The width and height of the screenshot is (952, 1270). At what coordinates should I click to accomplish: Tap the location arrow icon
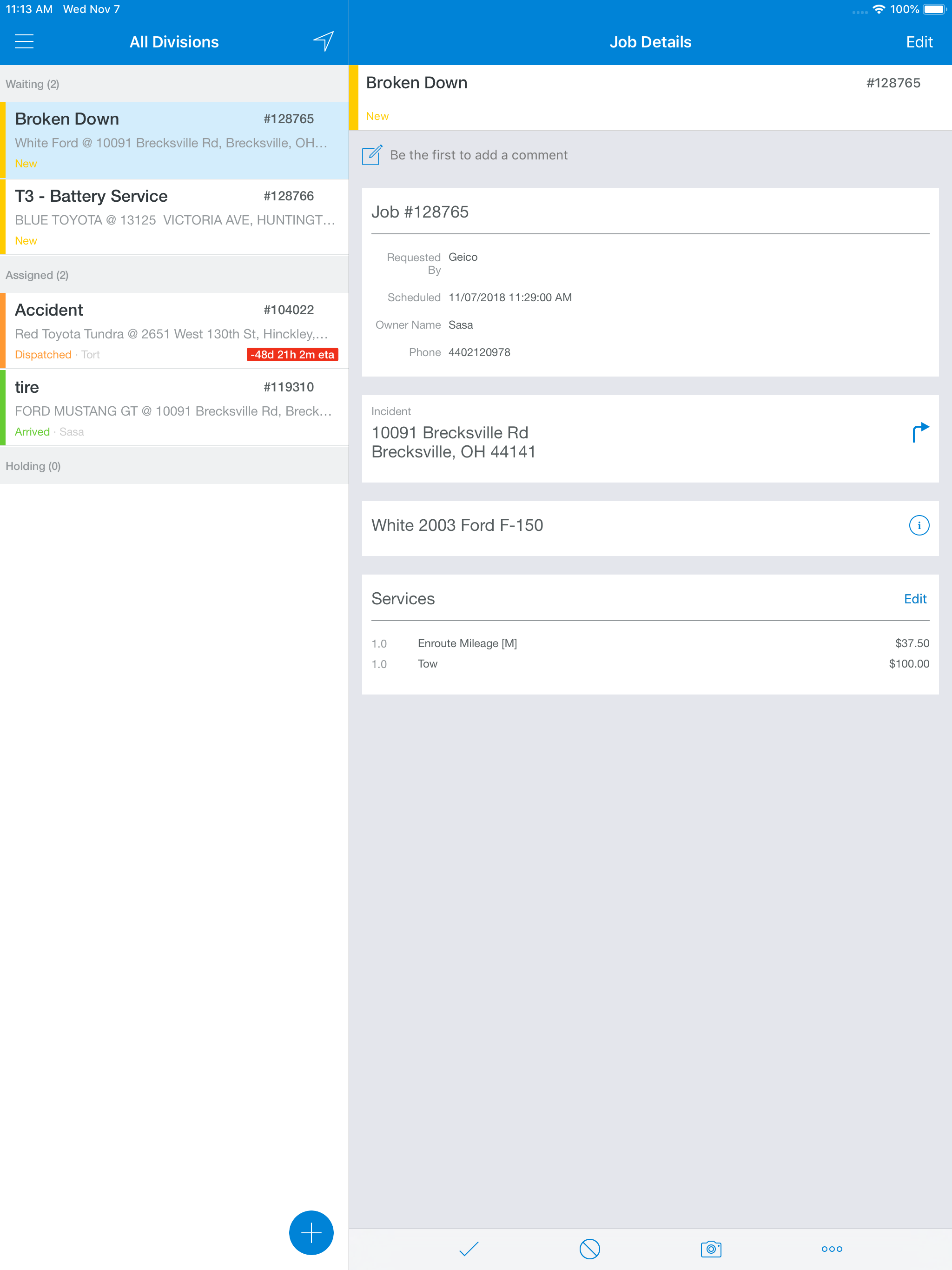point(323,41)
